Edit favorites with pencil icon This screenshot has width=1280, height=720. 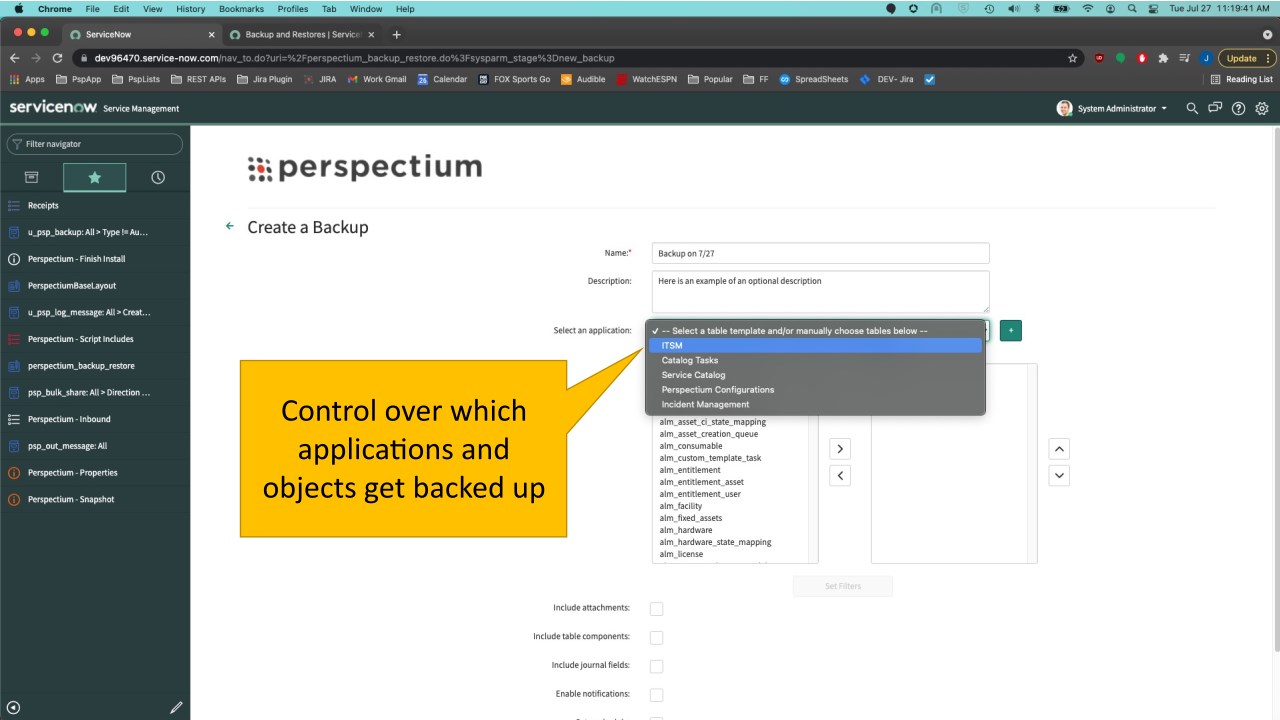pos(176,707)
